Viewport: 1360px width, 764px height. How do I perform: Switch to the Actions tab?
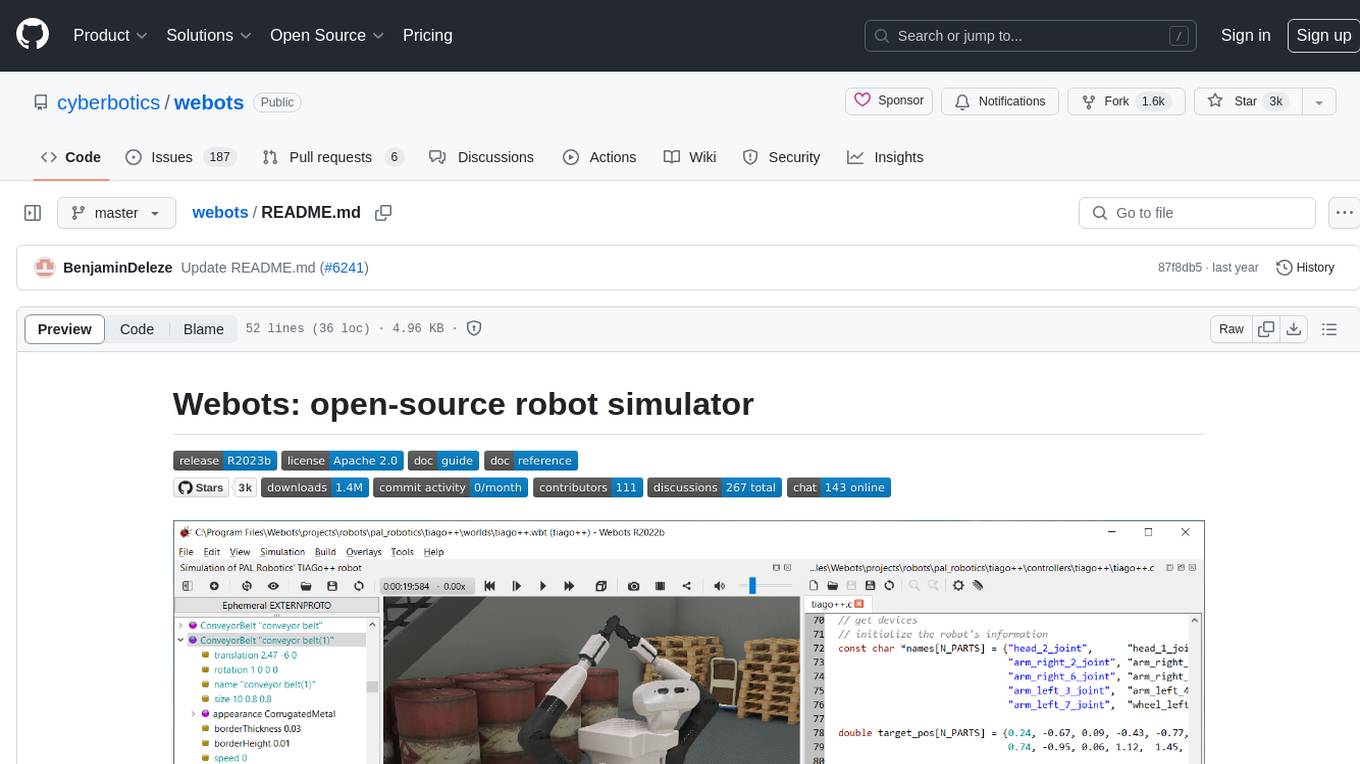click(x=599, y=157)
